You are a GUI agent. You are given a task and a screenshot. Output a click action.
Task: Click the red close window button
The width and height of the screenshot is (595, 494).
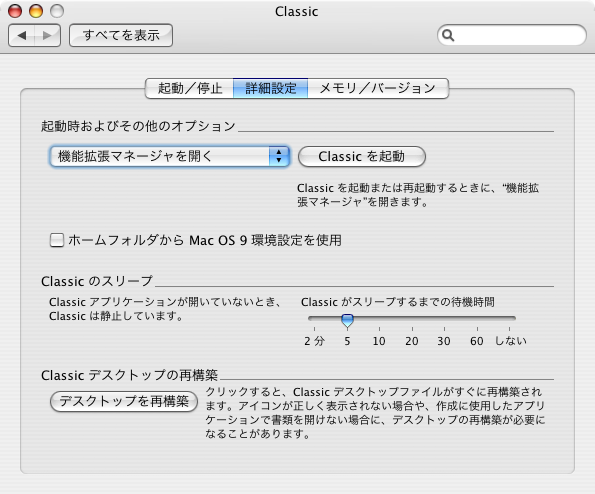click(15, 11)
